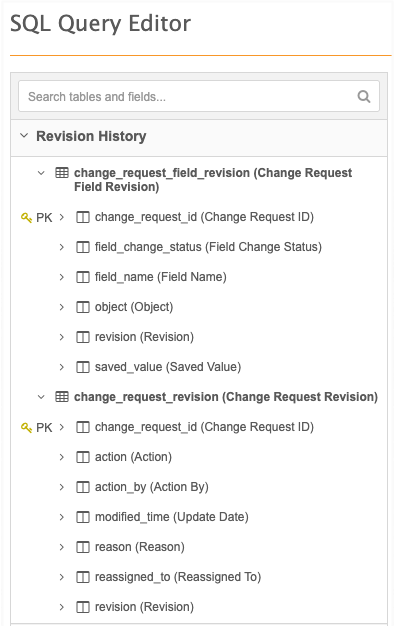The image size is (394, 626).
Task: Select revision (Revision) under field revision table
Action: tap(144, 337)
